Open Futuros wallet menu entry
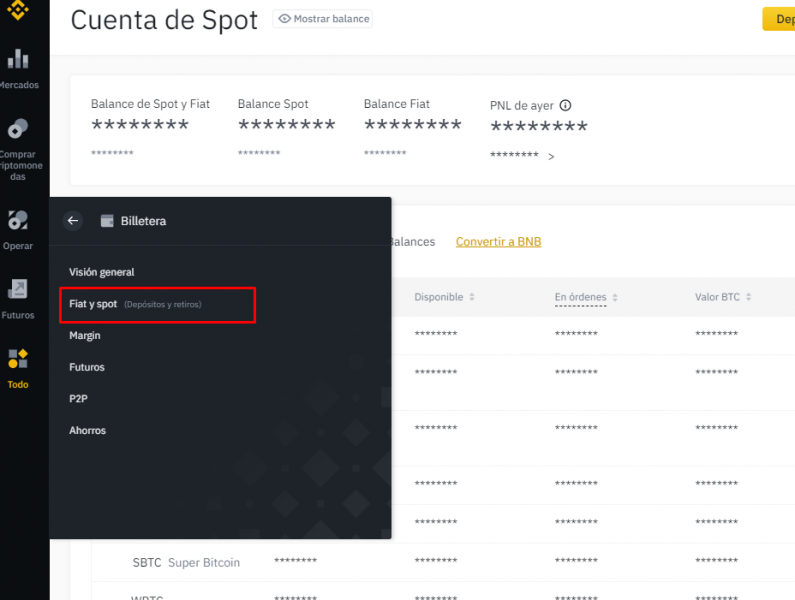795x600 pixels. coord(87,367)
